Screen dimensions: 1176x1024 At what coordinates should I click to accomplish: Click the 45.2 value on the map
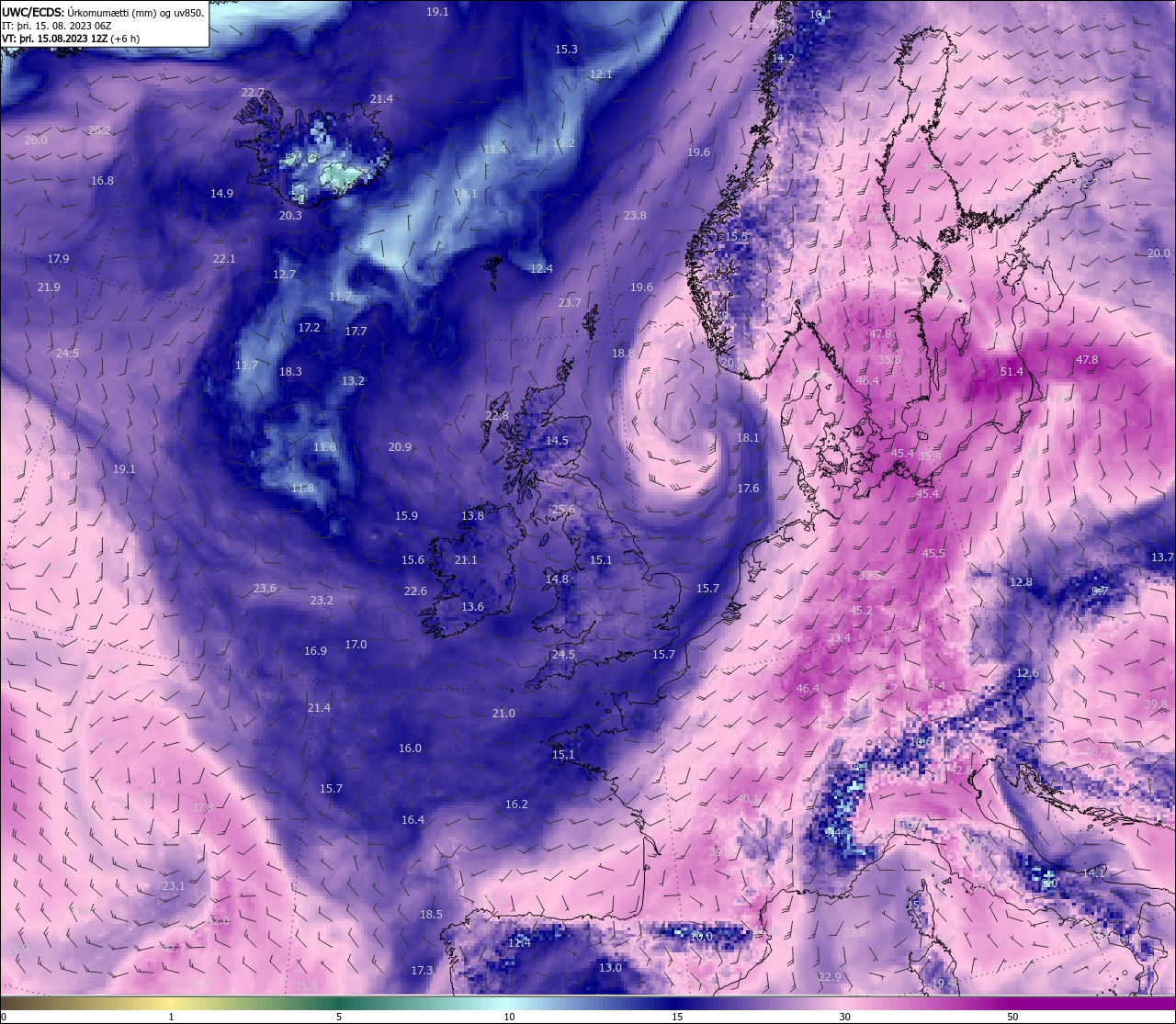(861, 610)
